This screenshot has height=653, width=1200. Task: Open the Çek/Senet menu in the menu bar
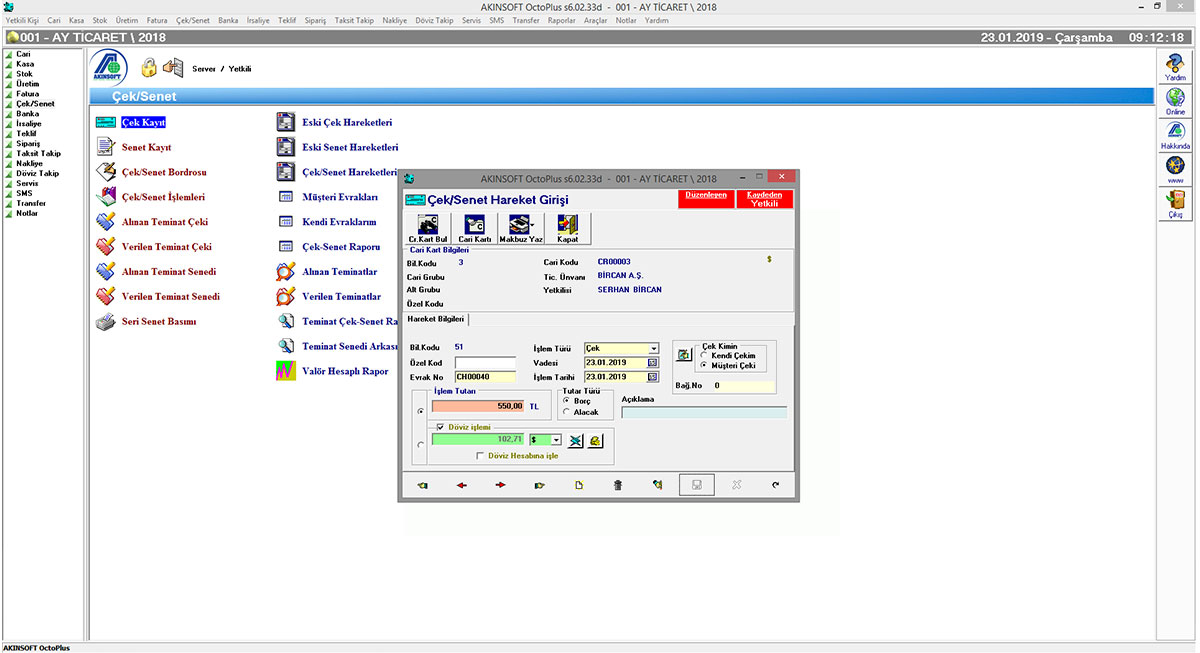pos(193,20)
